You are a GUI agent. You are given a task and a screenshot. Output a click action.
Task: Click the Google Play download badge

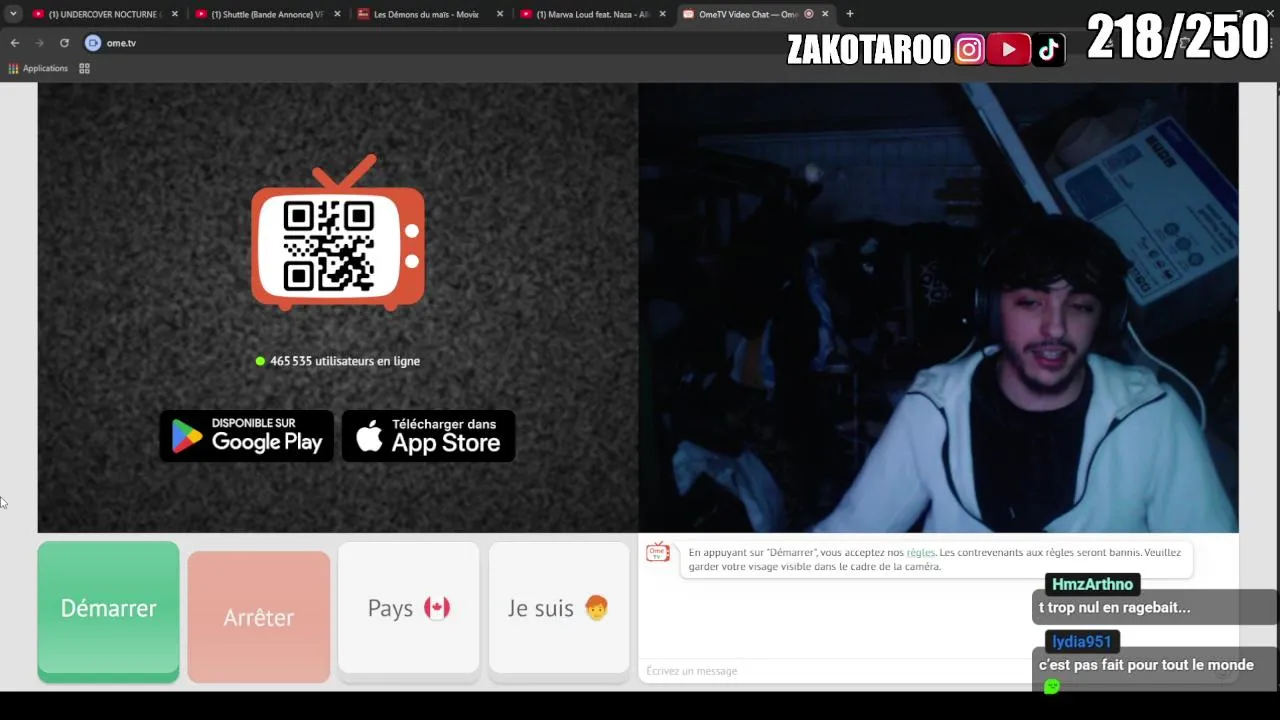(247, 436)
